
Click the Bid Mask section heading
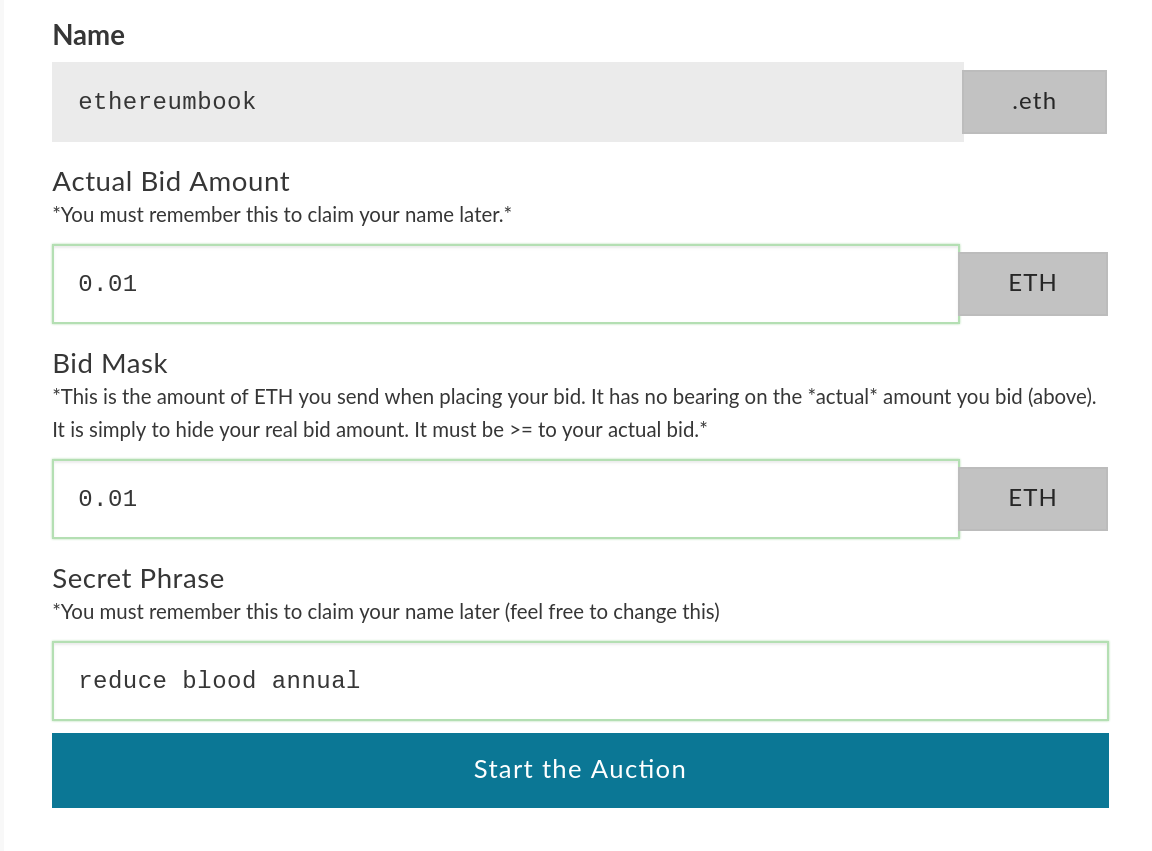pos(109,364)
